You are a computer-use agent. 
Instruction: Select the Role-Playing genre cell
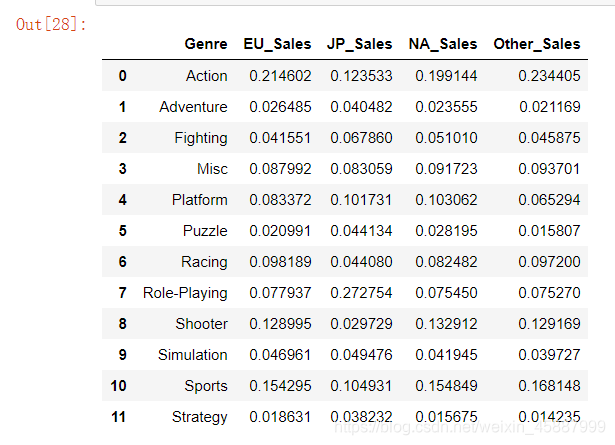click(185, 293)
